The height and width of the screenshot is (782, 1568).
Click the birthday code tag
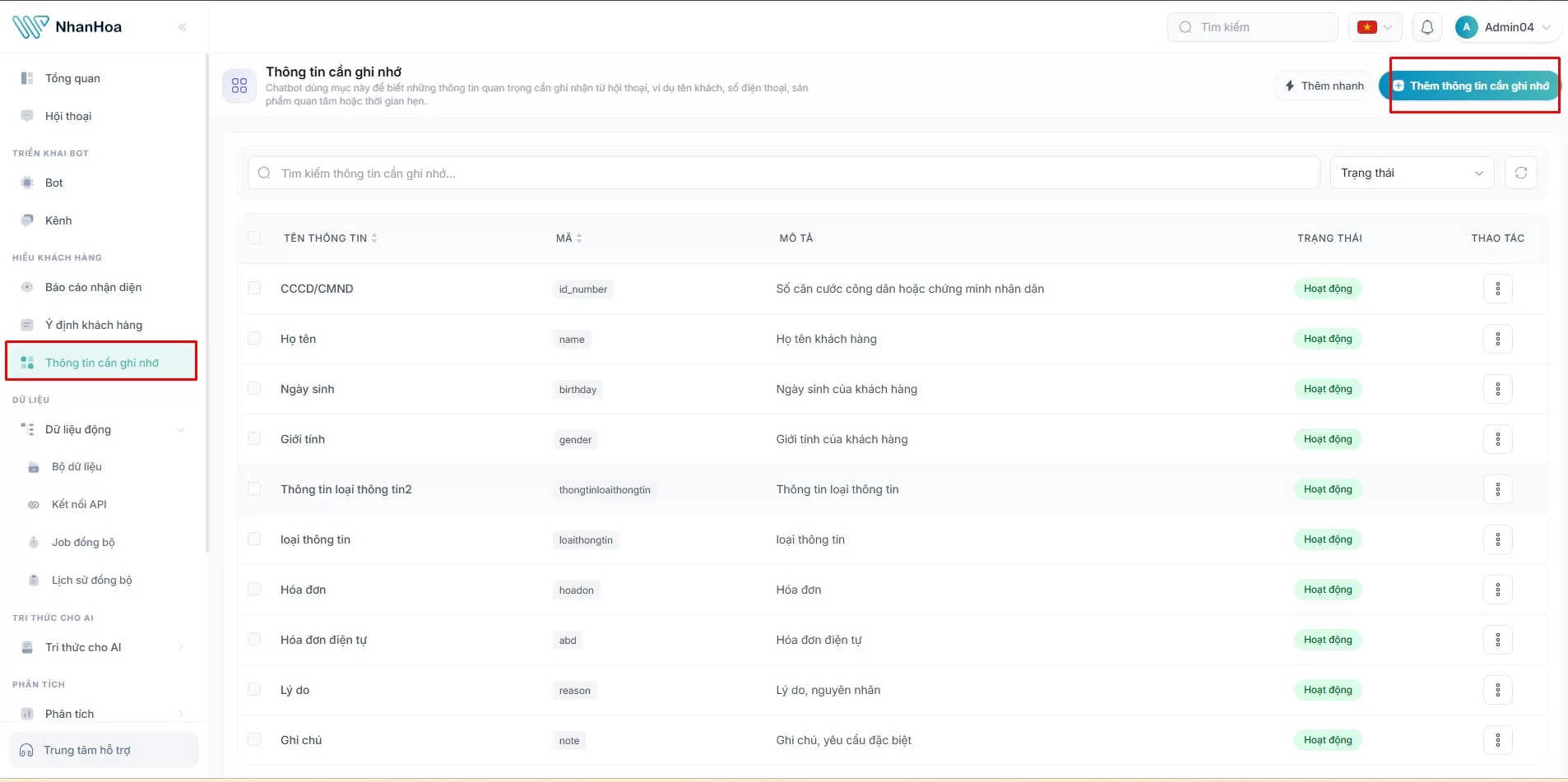(578, 389)
